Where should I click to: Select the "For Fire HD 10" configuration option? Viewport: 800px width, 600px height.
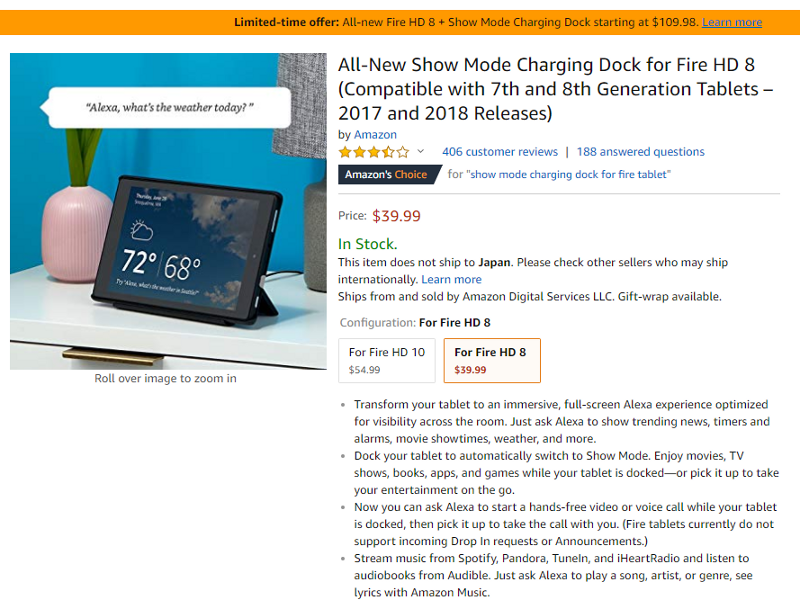[x=386, y=358]
